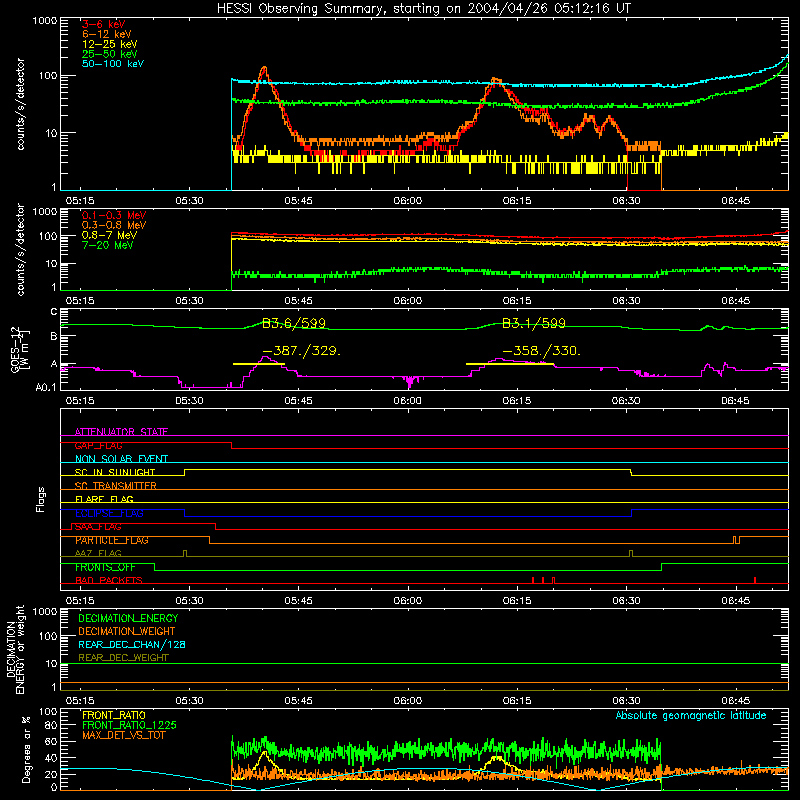Click the 0.1-0.3 MeV legend entry

tap(114, 215)
